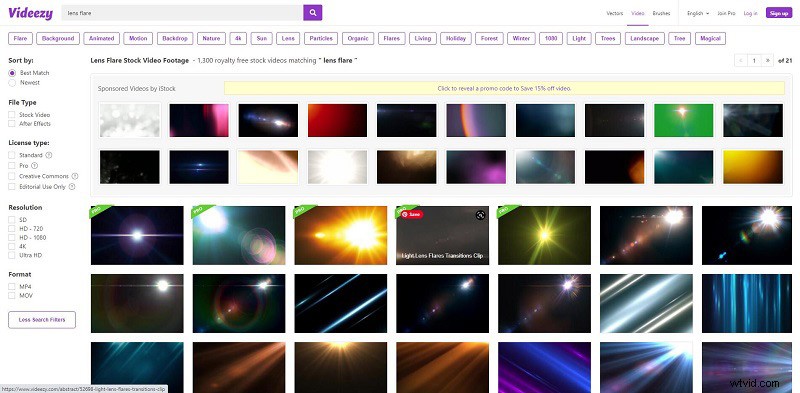This screenshot has width=800, height=393.
Task: Check the Stock Video file type
Action: (x=12, y=115)
